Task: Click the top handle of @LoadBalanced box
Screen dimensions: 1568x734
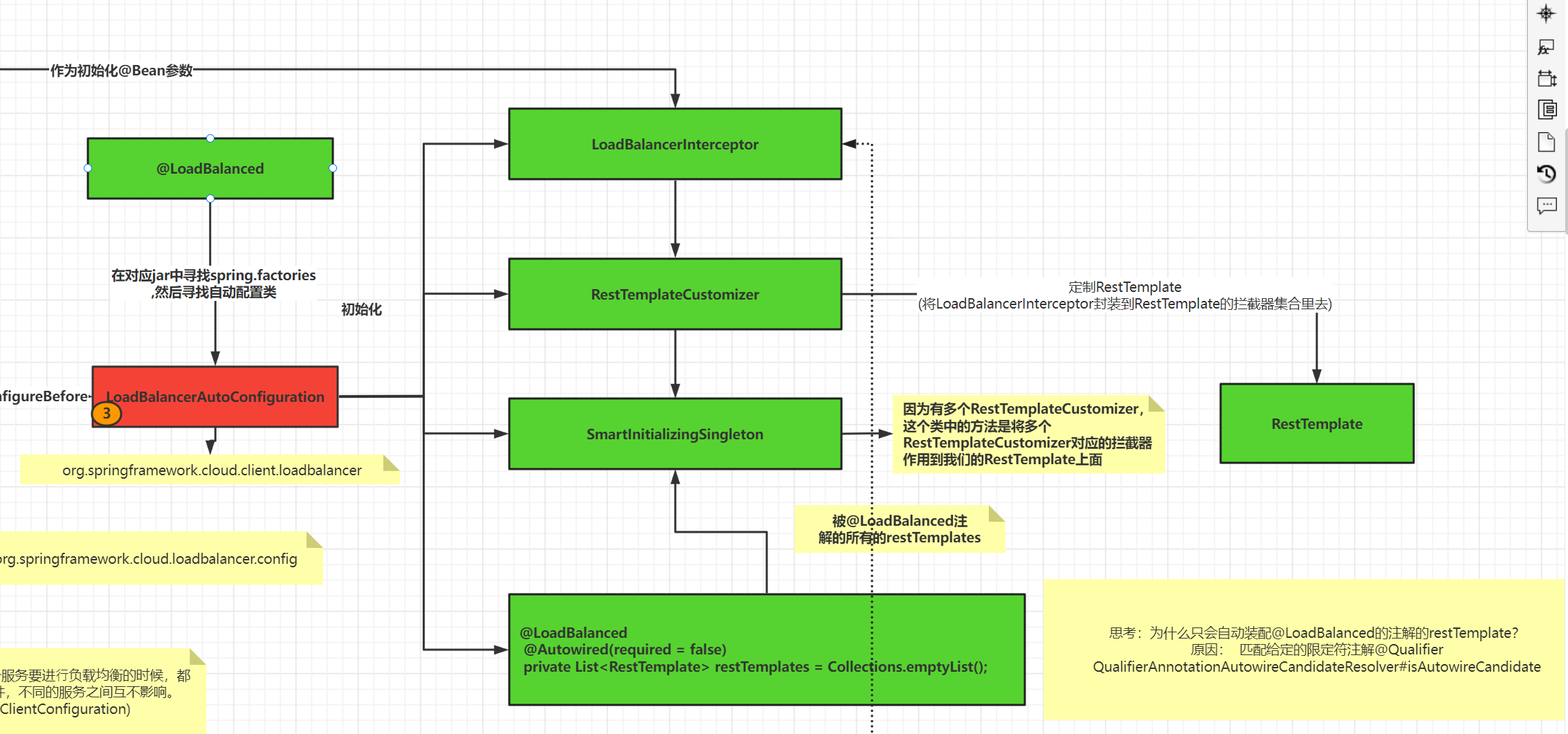Action: pos(210,138)
